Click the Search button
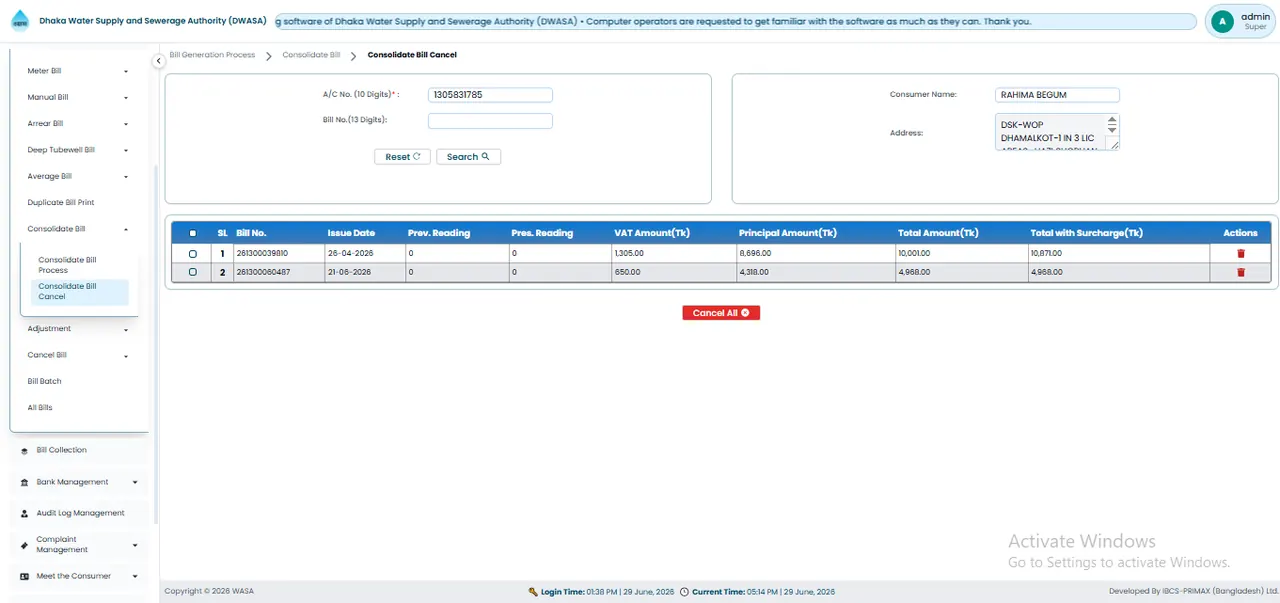Image resolution: width=1280 pixels, height=603 pixels. pos(468,157)
